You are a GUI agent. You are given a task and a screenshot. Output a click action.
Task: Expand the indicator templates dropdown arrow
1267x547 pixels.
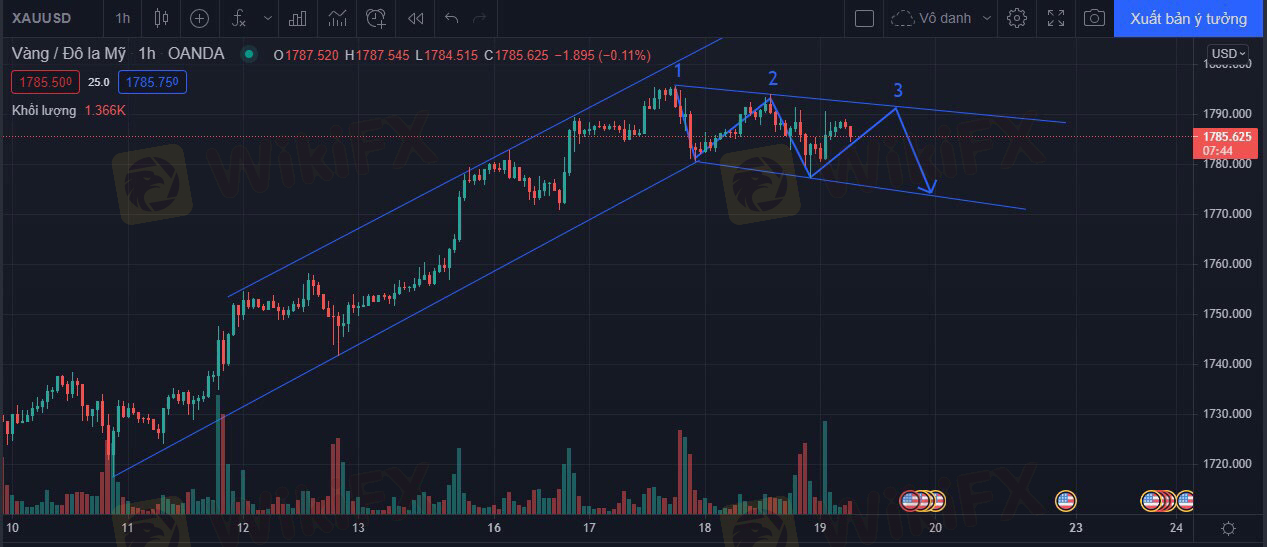(267, 18)
